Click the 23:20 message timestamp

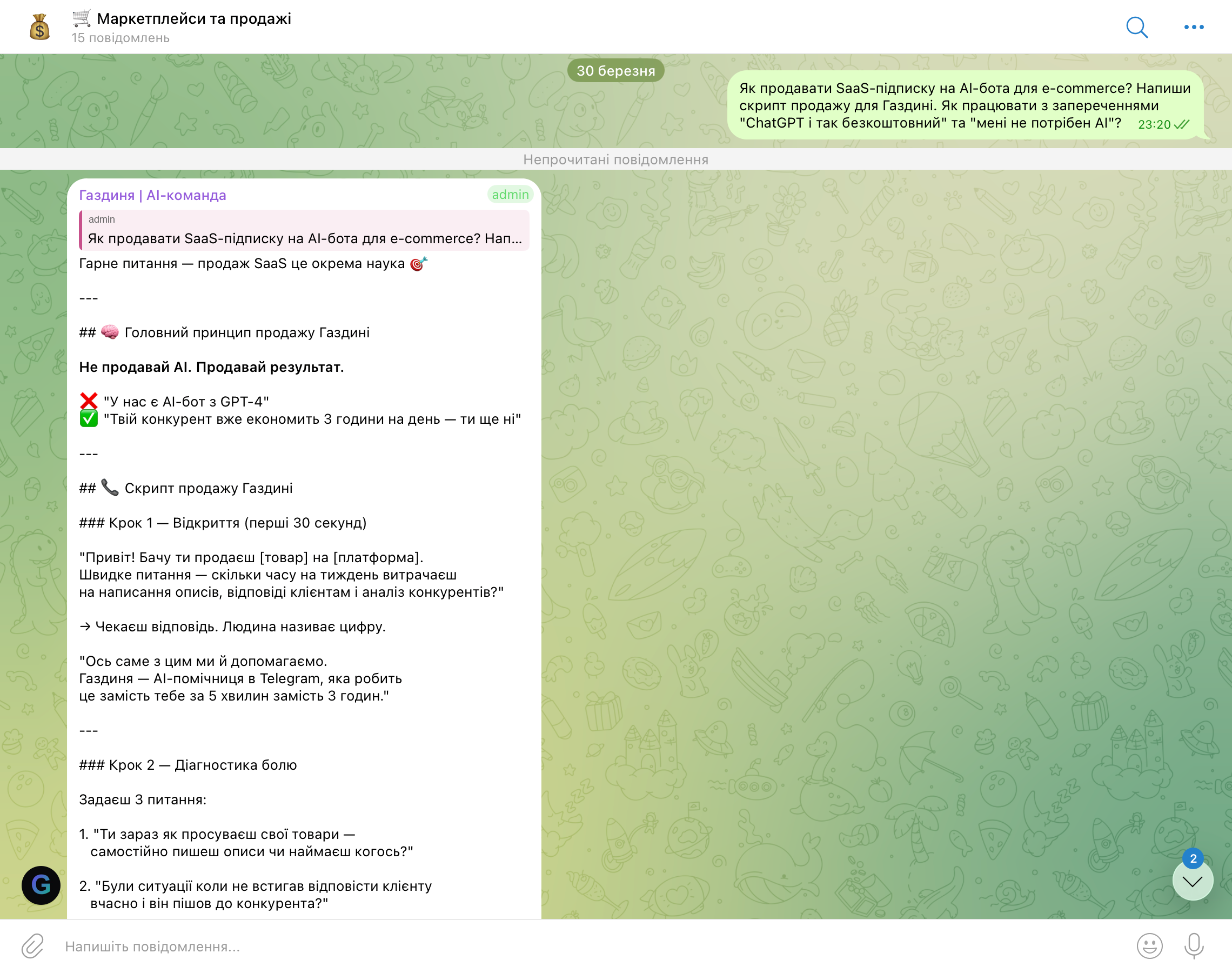1154,124
